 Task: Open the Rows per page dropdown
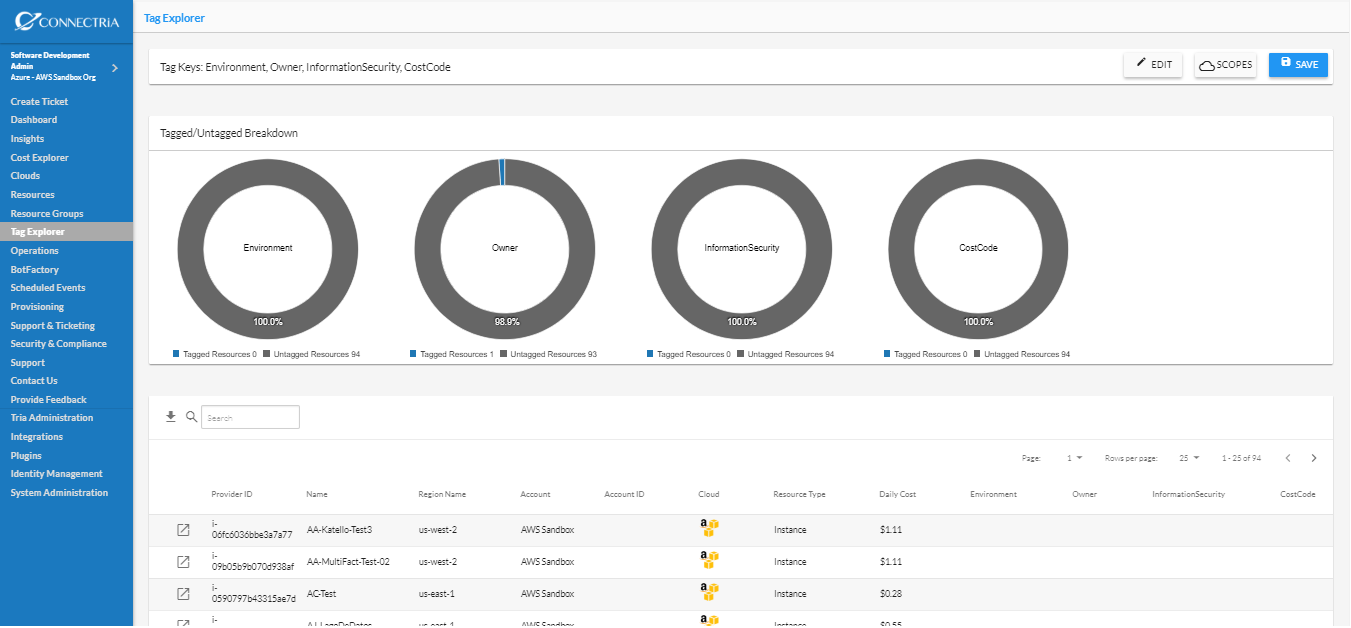[1189, 458]
